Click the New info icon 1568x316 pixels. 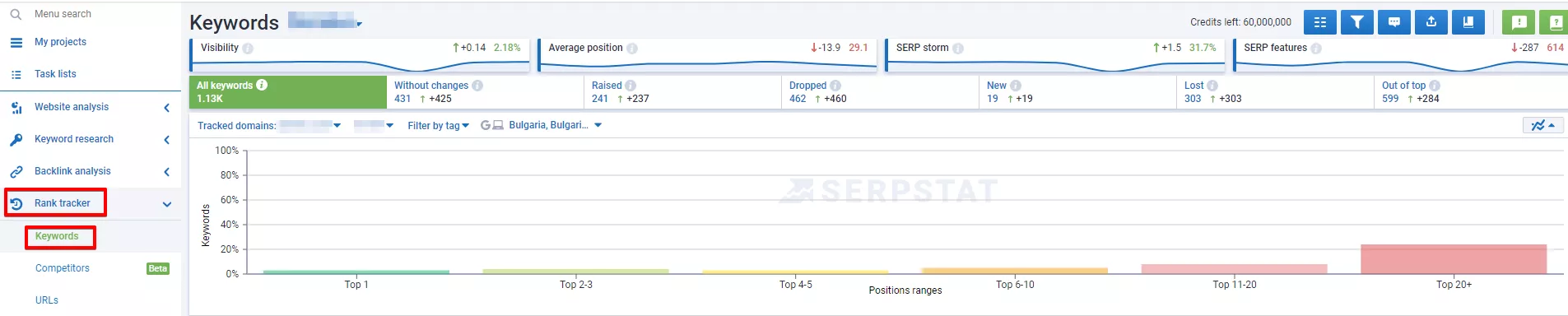1016,86
